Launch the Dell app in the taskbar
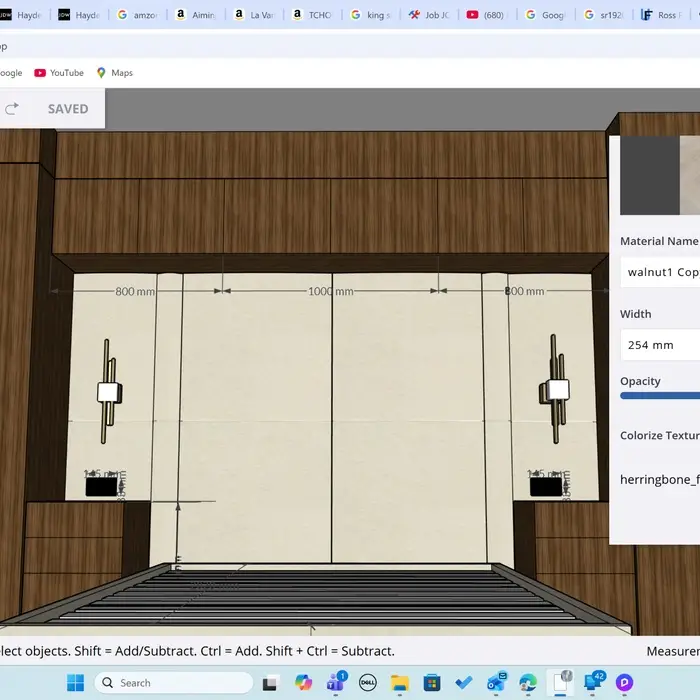This screenshot has height=700, width=700. [368, 683]
